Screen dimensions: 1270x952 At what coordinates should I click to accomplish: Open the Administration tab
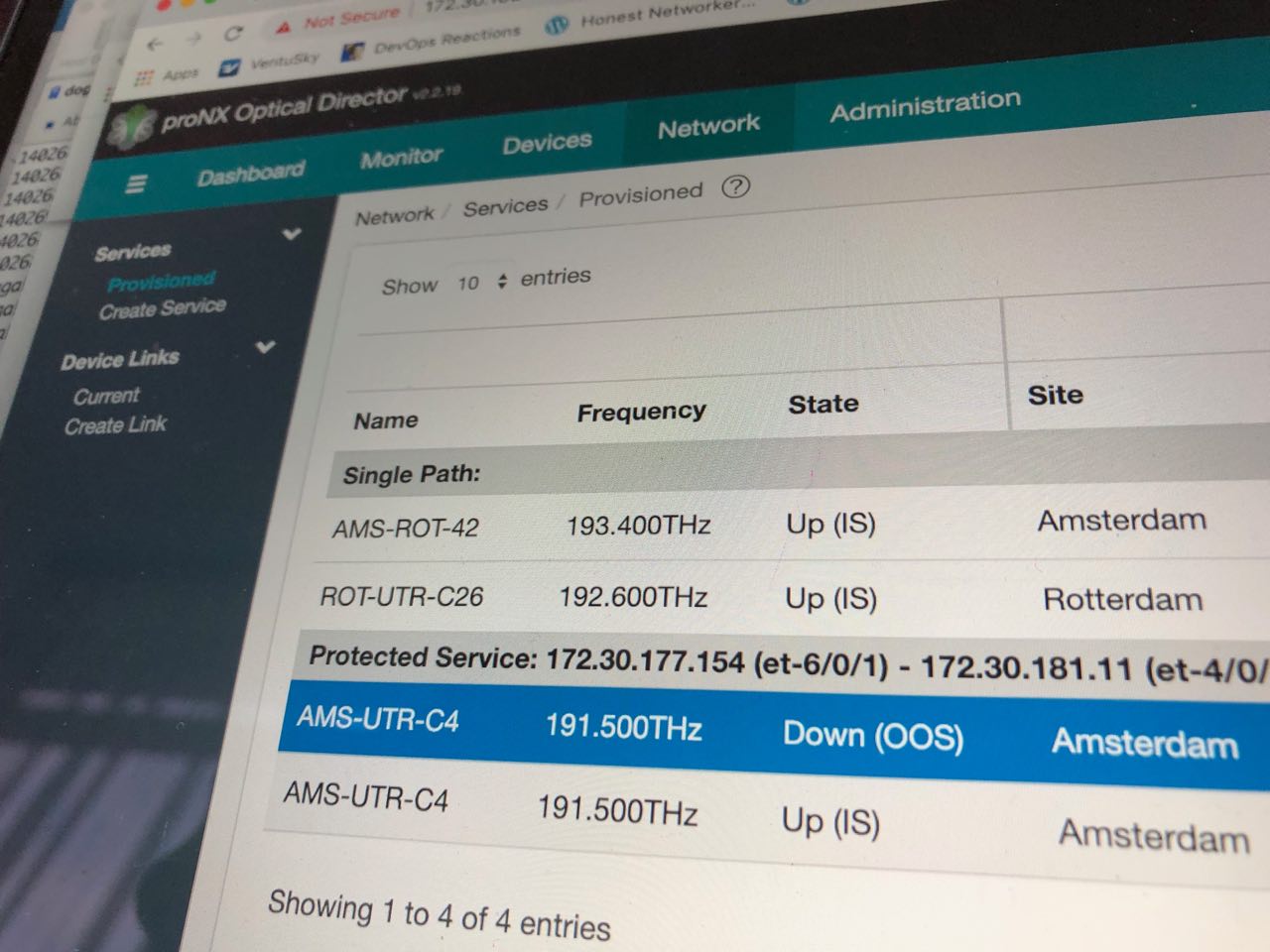(x=925, y=106)
